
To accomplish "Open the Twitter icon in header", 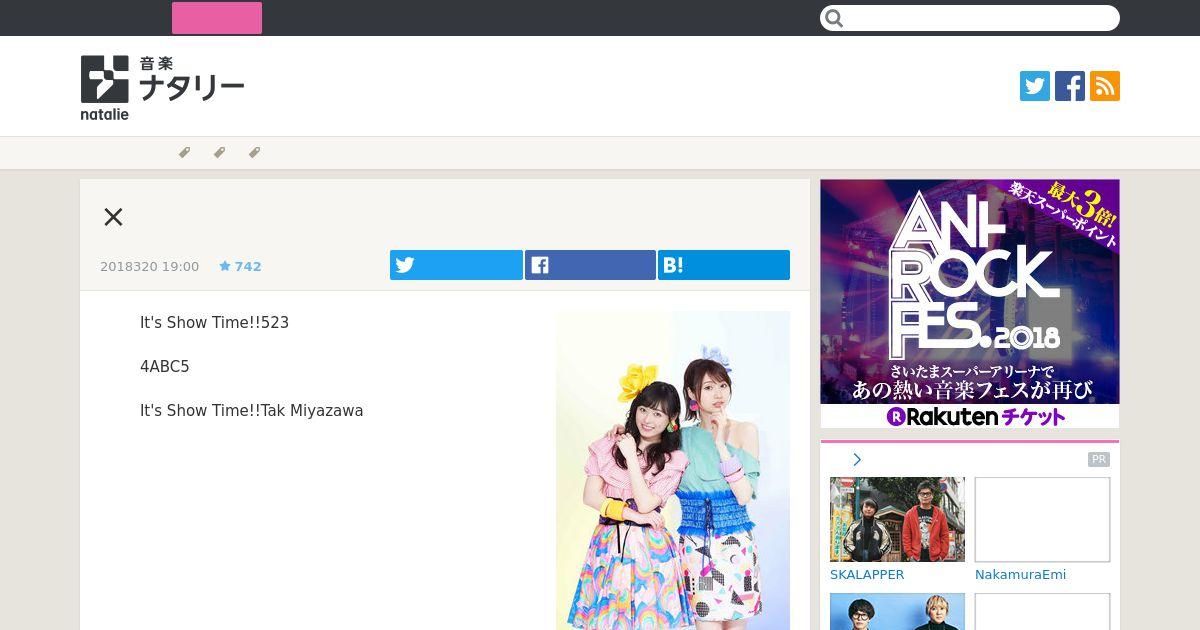I will [1035, 86].
